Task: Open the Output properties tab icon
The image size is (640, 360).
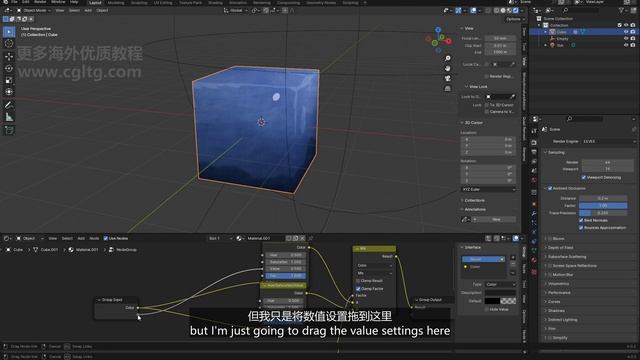Action: tap(534, 152)
